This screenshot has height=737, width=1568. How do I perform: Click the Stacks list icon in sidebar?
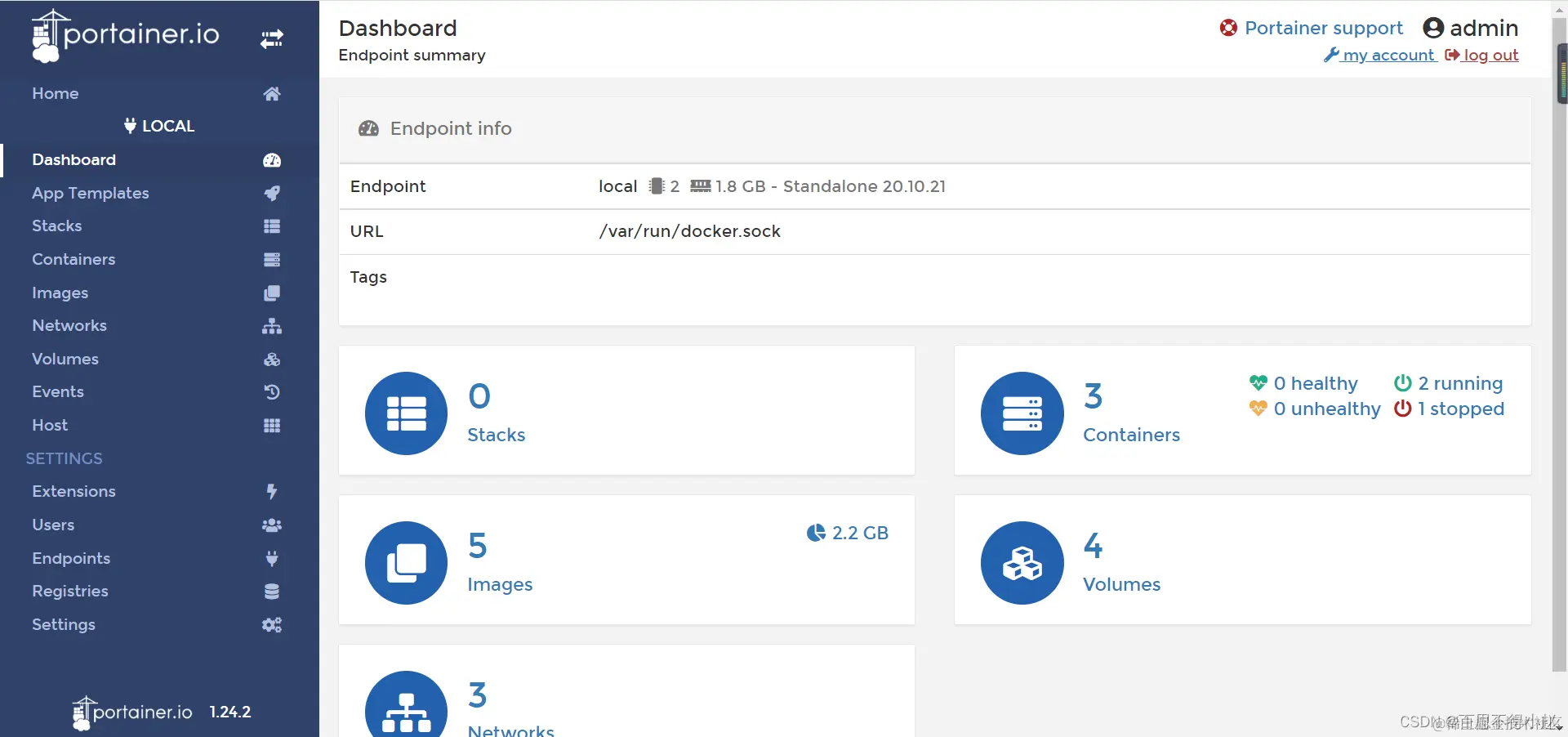coord(272,226)
